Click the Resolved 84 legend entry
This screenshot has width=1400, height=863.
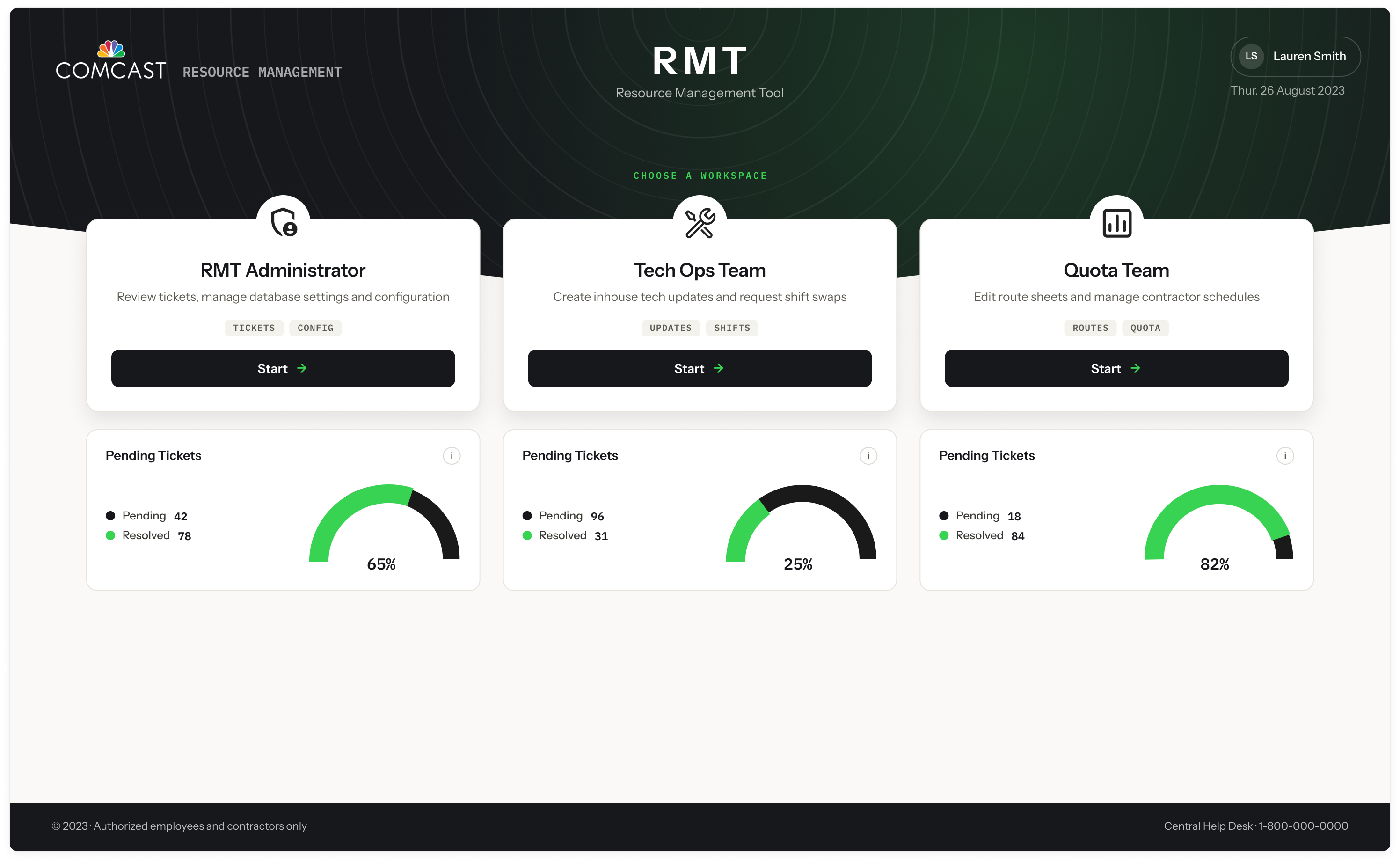982,535
